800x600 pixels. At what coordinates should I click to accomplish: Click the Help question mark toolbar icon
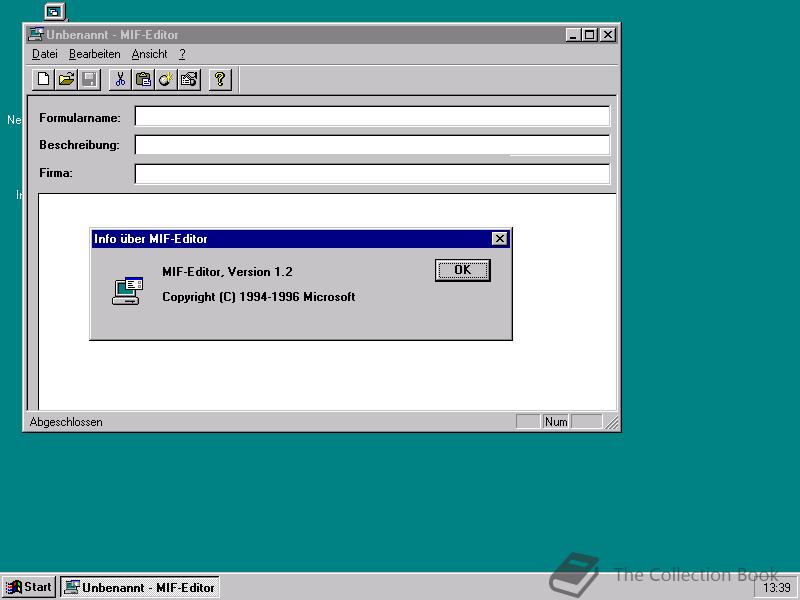(220, 80)
